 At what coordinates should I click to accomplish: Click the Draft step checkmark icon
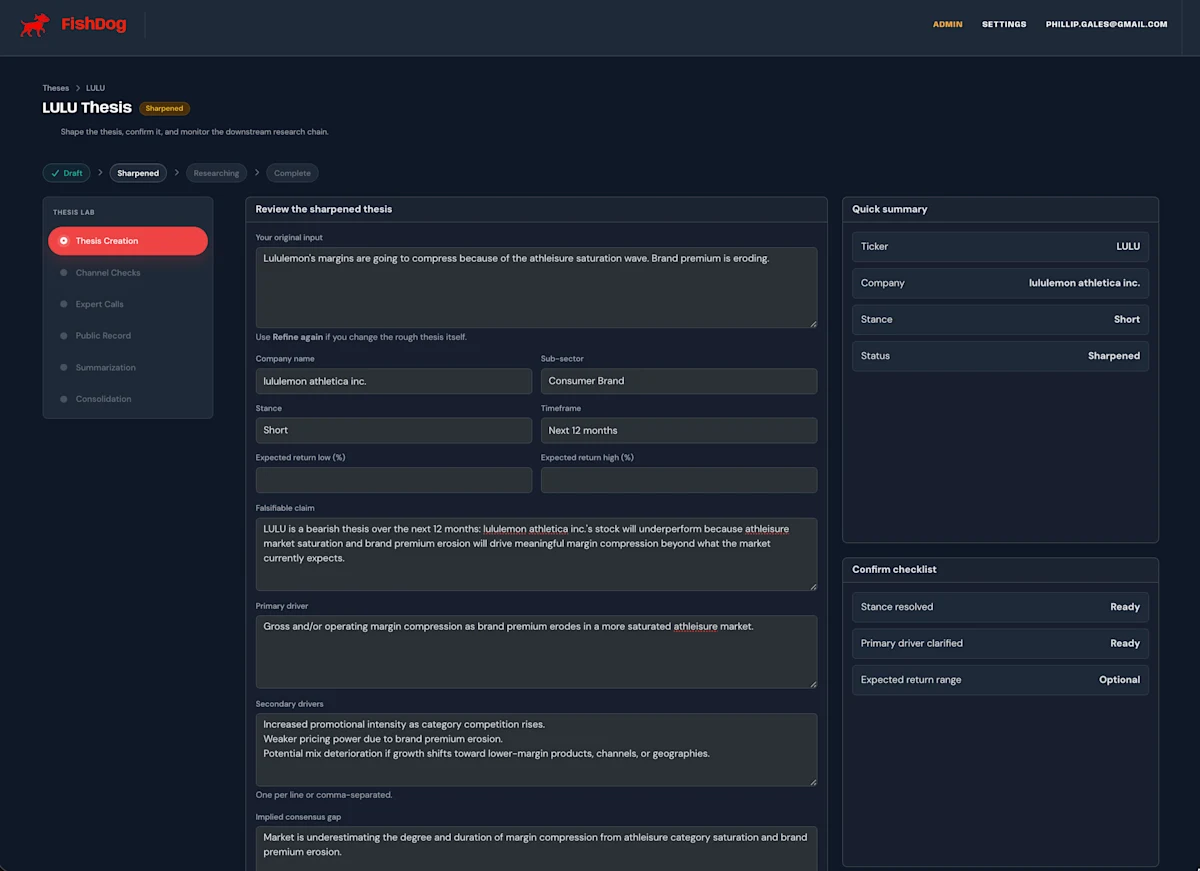pos(55,173)
